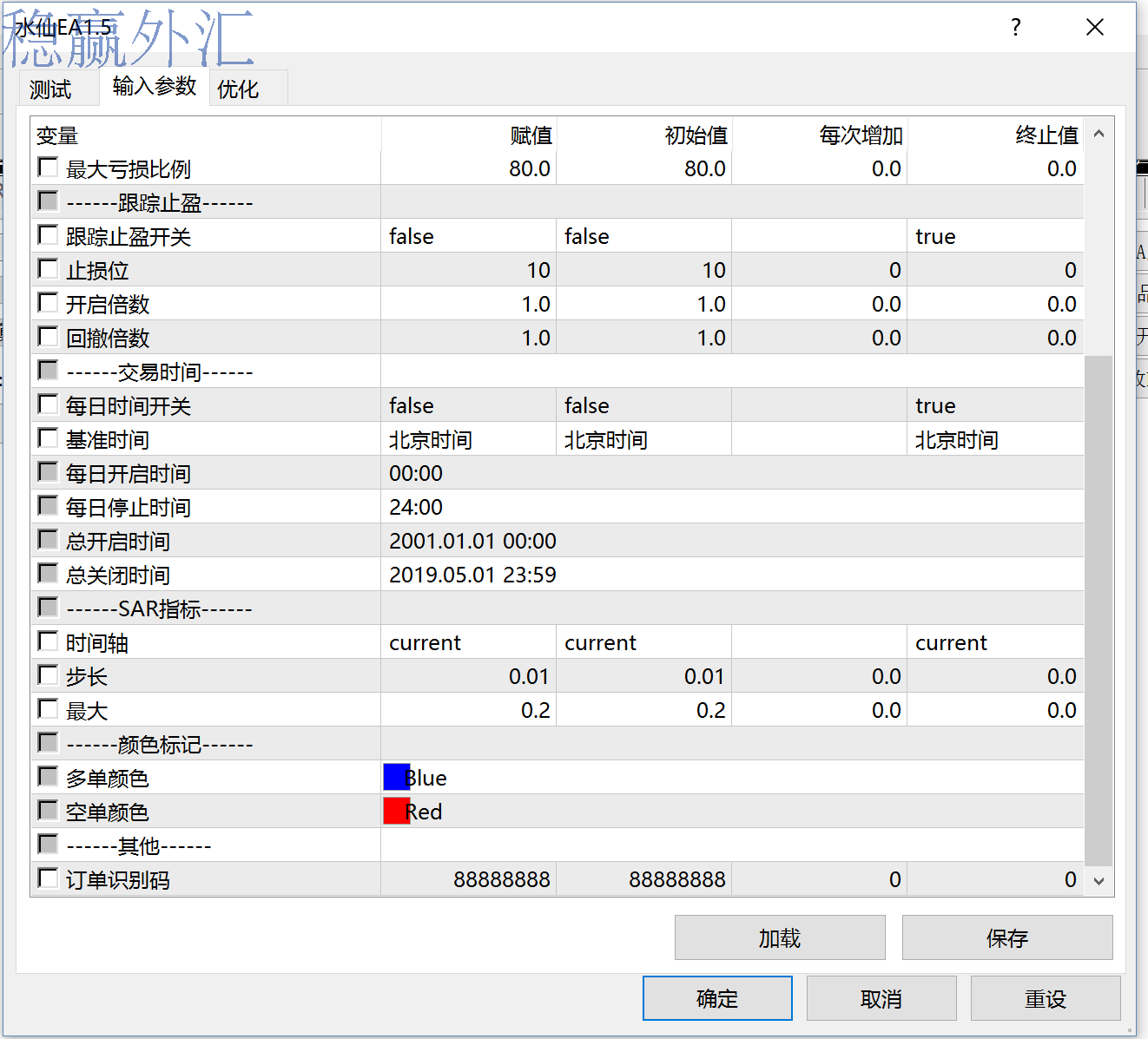This screenshot has height=1039, width=1148.
Task: Open the 每日时间开关 value dropdown showing false
Action: 468,405
